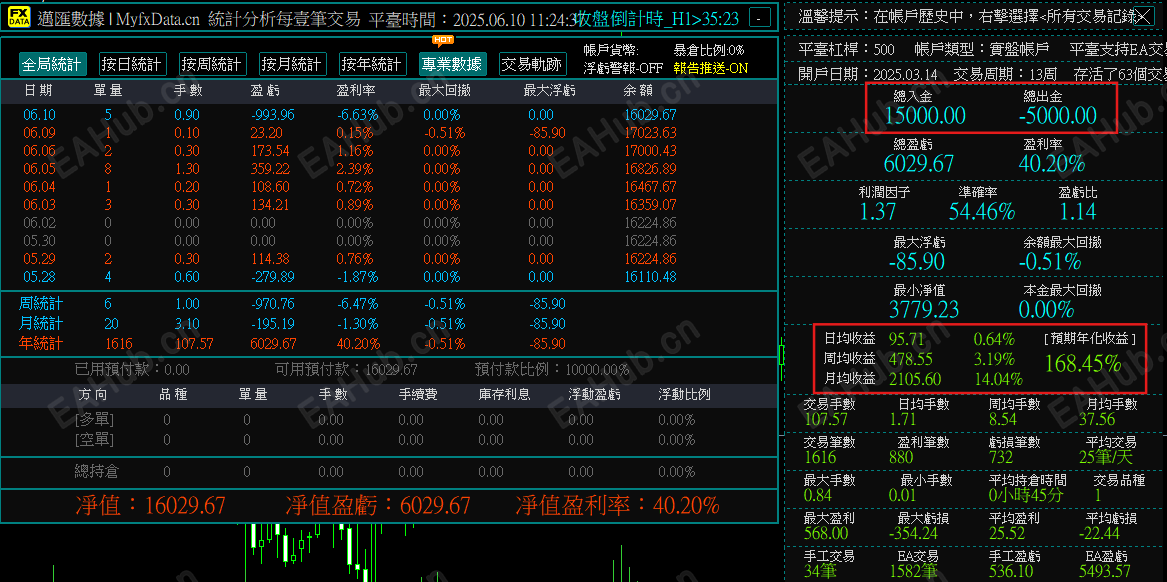Click the 359.22 profit value
Image resolution: width=1167 pixels, height=582 pixels.
269,169
